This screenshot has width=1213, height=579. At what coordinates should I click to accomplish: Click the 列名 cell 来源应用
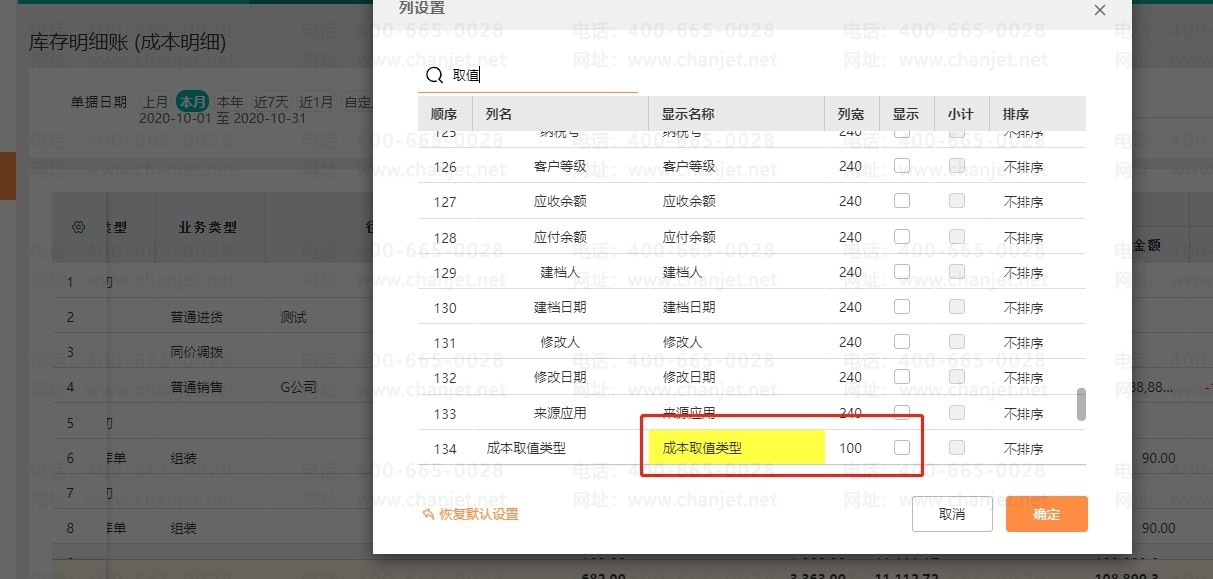[560, 413]
